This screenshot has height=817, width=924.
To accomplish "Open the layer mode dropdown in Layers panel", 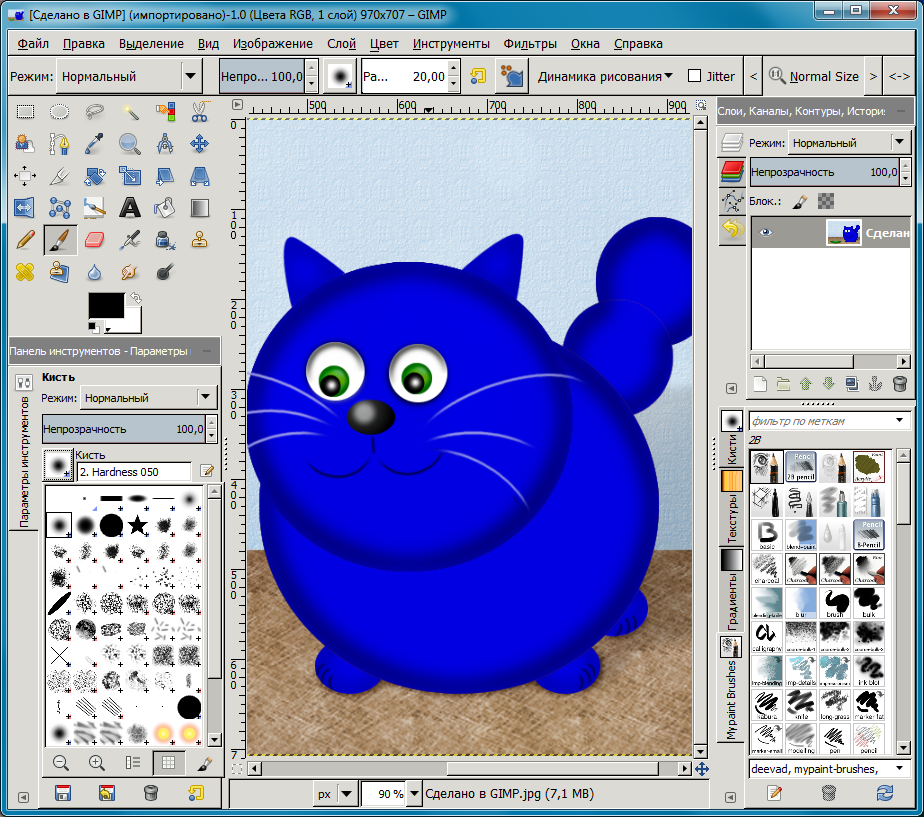I will [x=901, y=143].
